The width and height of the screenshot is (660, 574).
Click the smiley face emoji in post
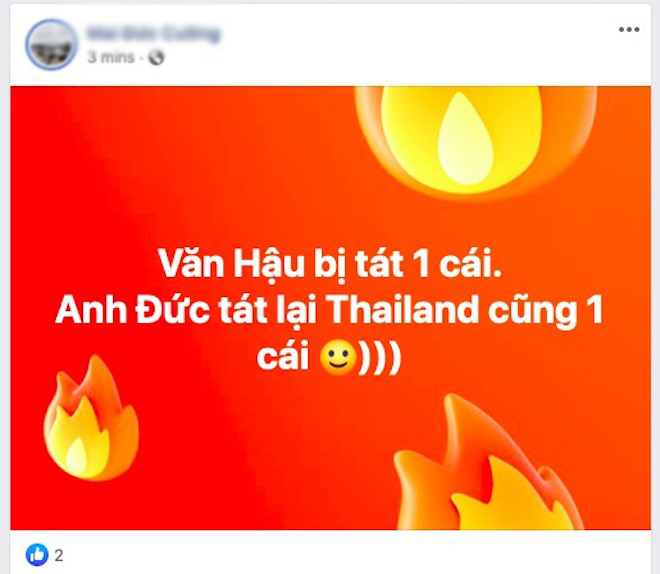[x=338, y=358]
